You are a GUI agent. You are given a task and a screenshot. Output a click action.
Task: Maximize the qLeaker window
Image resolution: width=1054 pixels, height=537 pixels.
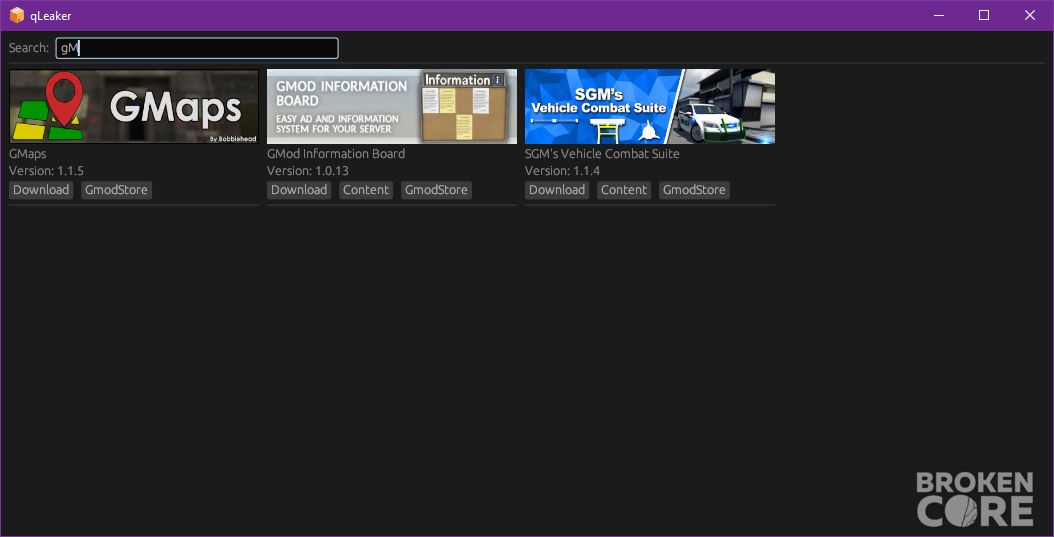tap(984, 15)
